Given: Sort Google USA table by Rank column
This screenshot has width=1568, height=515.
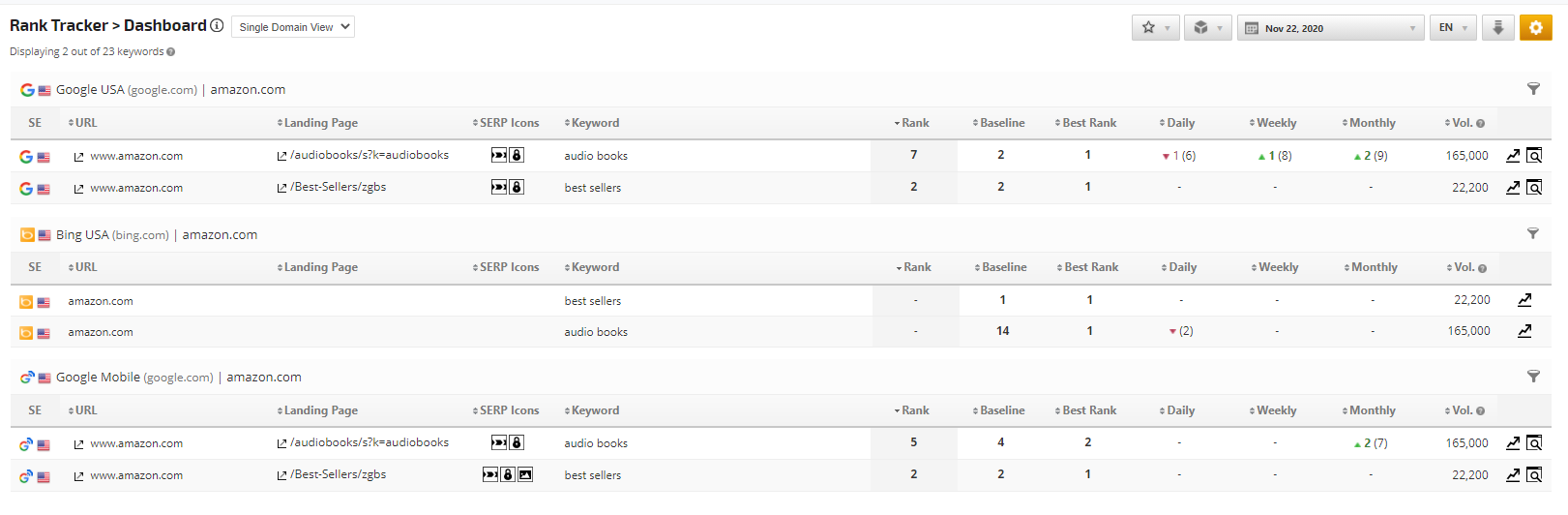Looking at the screenshot, I should point(914,123).
